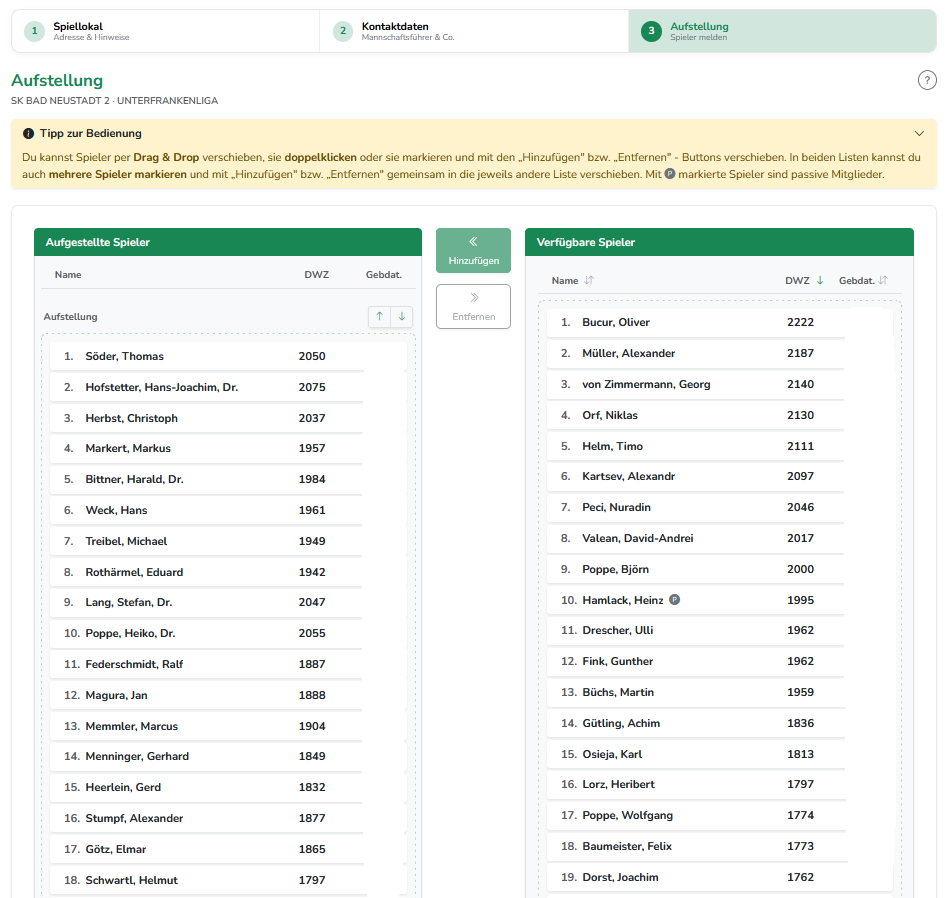The image size is (950, 898).
Task: Select Büchs, Martin row
Action: 720,692
